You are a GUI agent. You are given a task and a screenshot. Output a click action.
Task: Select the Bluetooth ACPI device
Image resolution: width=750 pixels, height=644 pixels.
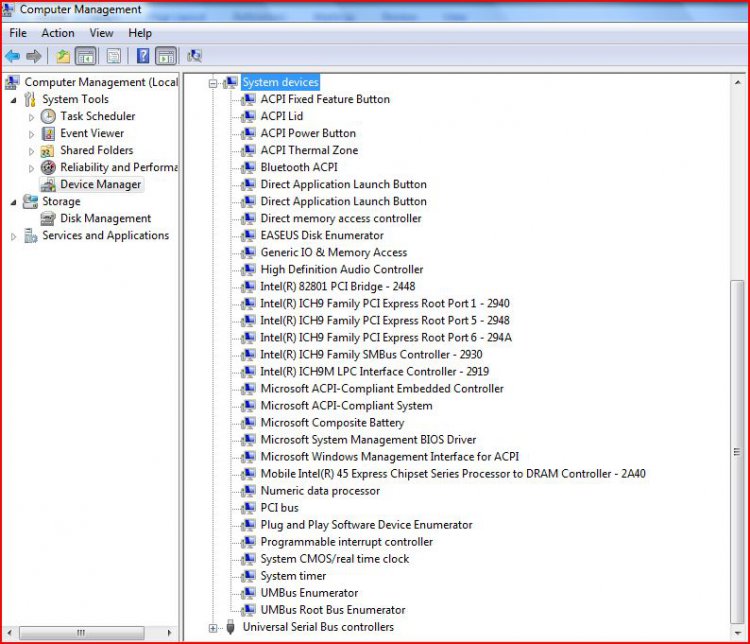click(x=299, y=167)
